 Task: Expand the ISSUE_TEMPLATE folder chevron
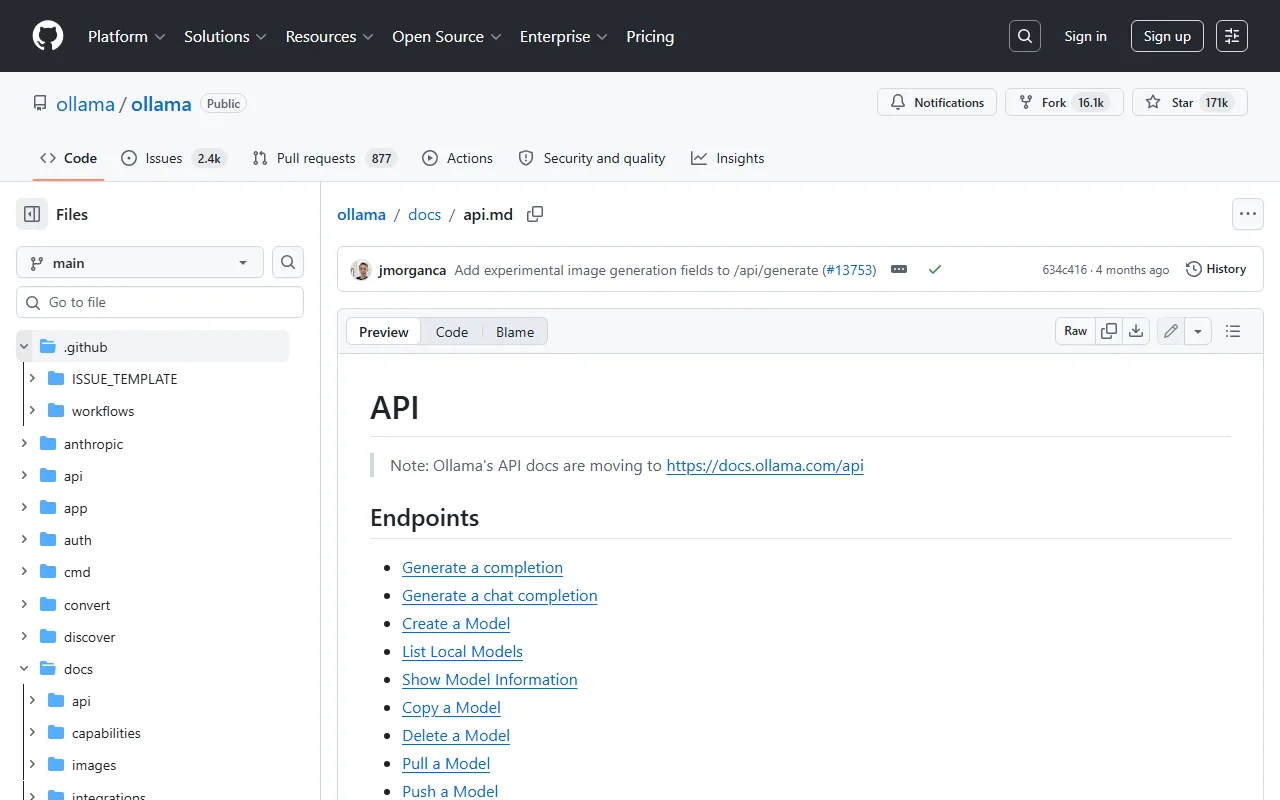coord(32,379)
